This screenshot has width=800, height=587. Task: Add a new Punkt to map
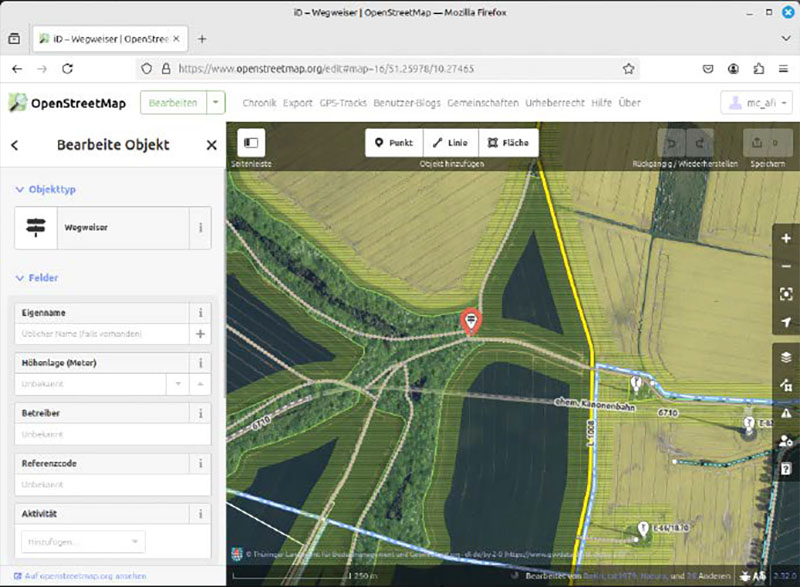(394, 143)
